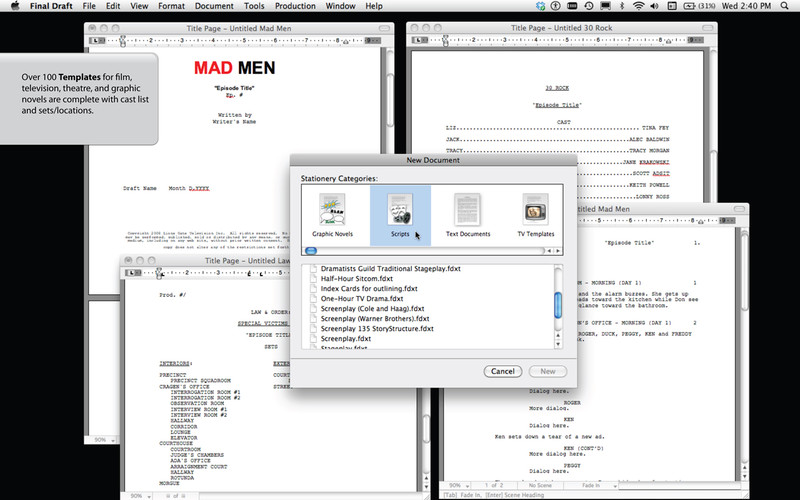Click tab stop selector in Mad Men title page ruler
The image size is (800, 500).
[97, 40]
